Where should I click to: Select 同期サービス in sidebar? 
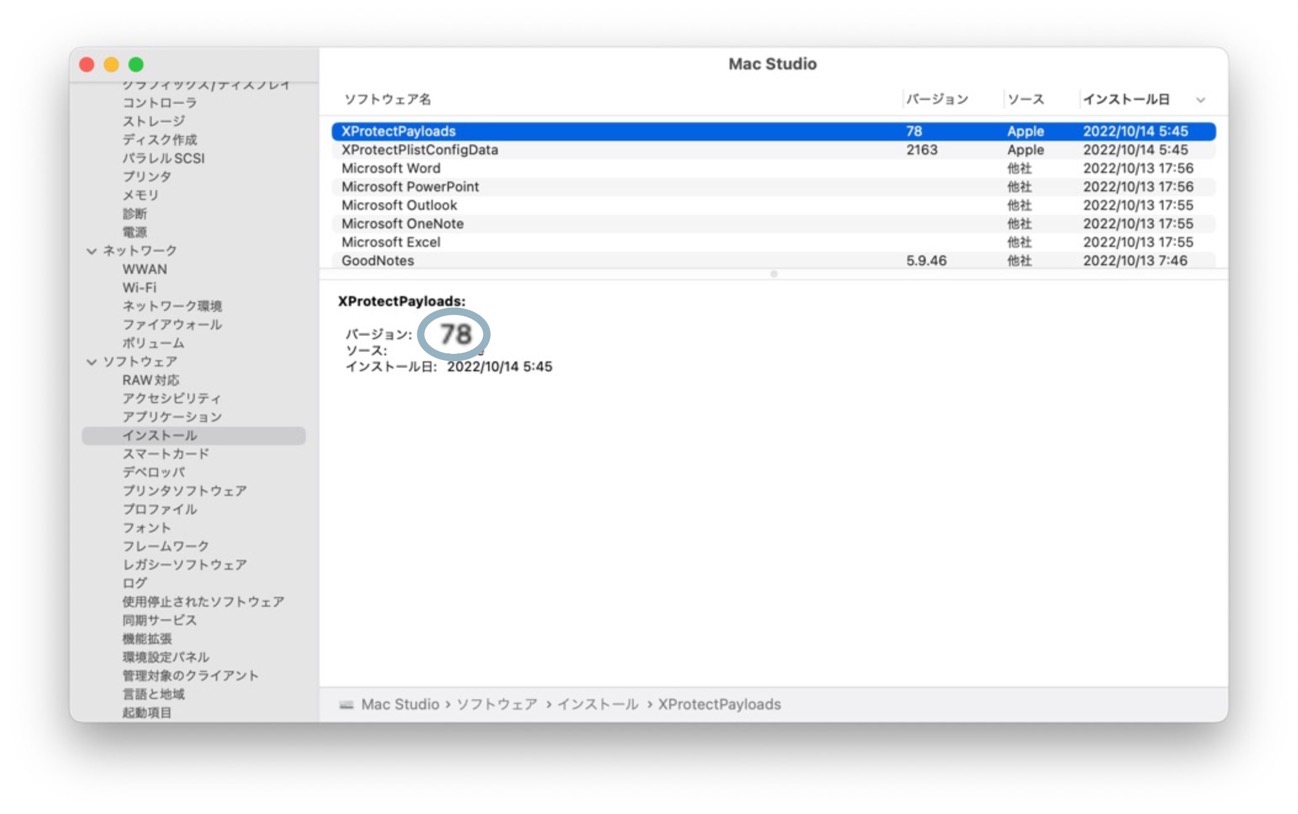(160, 620)
